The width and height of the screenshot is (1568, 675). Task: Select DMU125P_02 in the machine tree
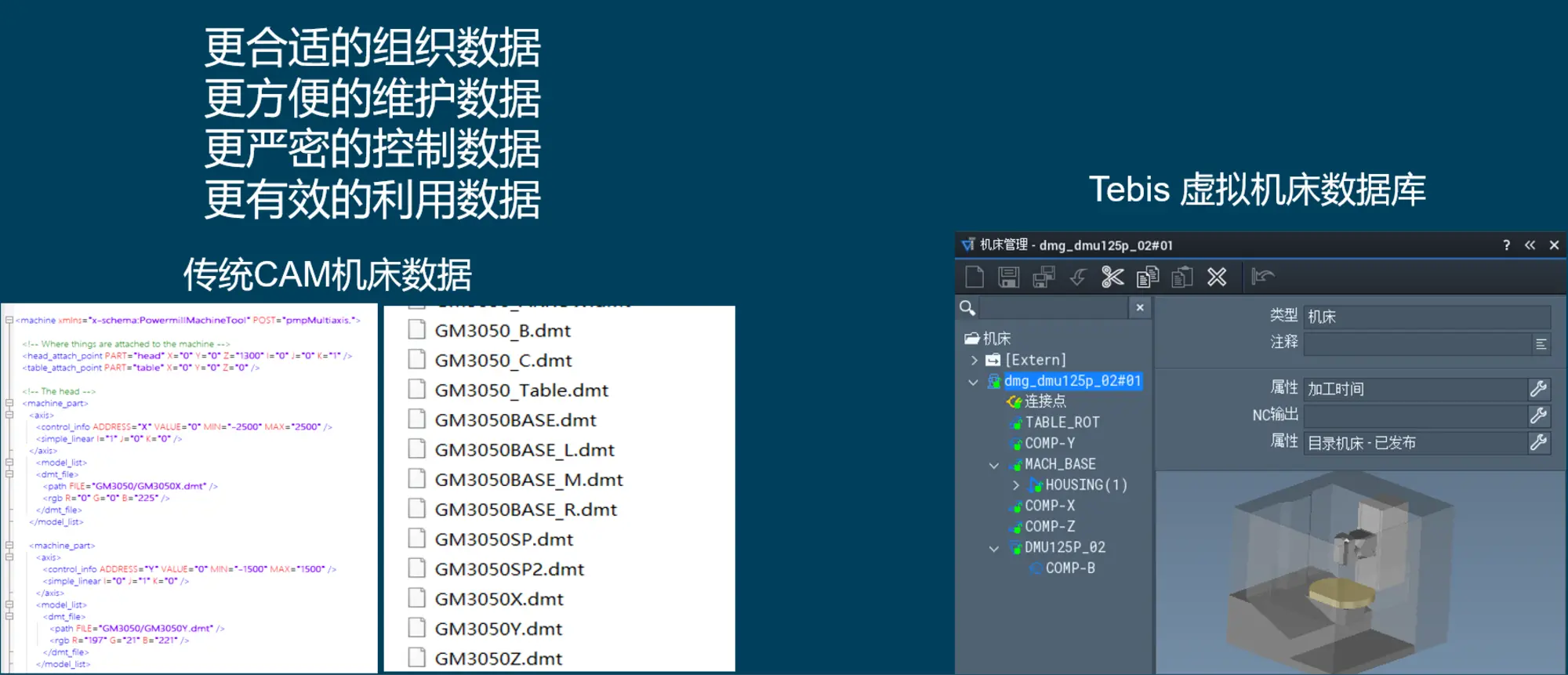click(x=1065, y=547)
